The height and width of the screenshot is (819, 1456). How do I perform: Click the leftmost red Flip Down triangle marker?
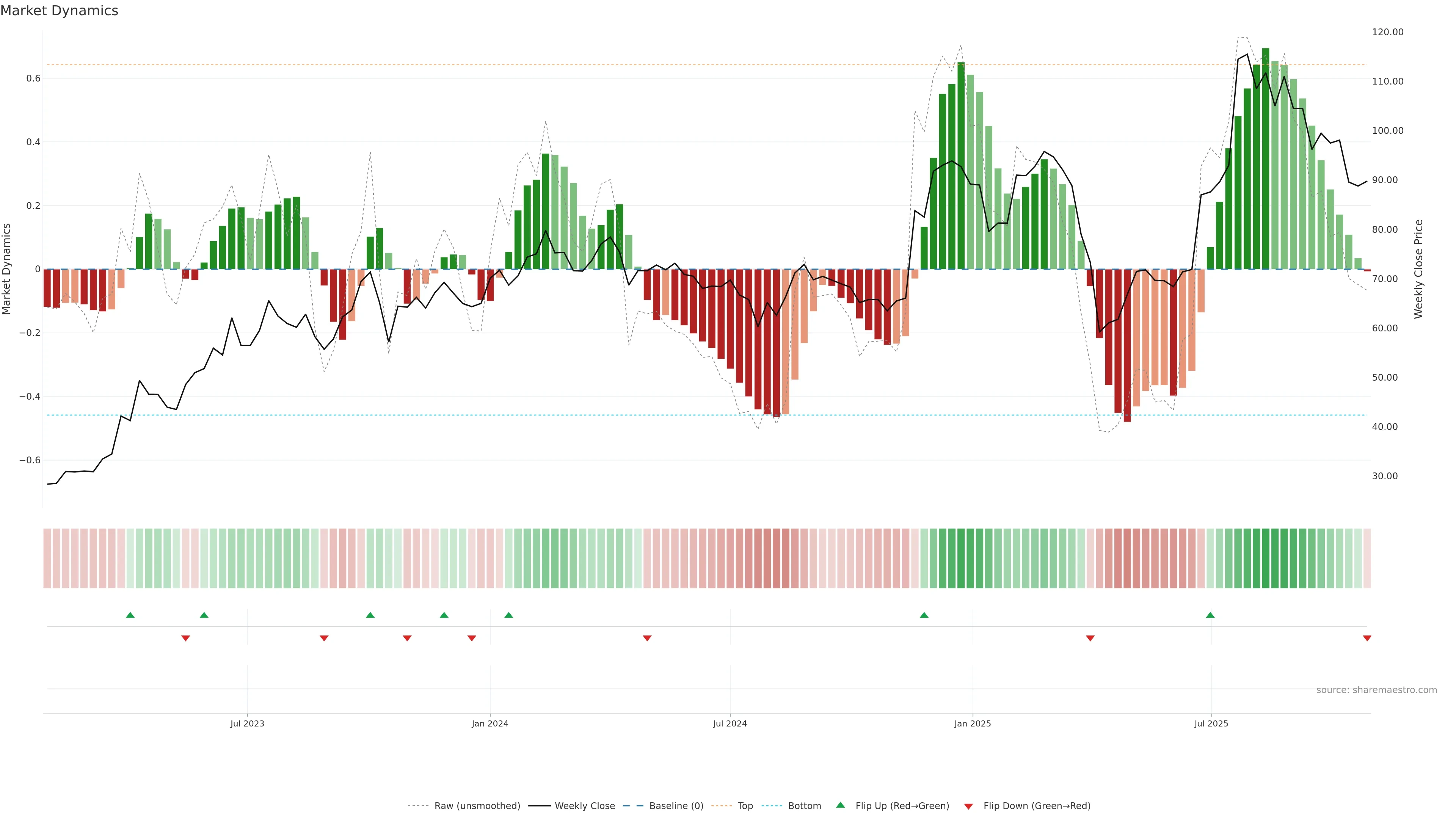[185, 638]
